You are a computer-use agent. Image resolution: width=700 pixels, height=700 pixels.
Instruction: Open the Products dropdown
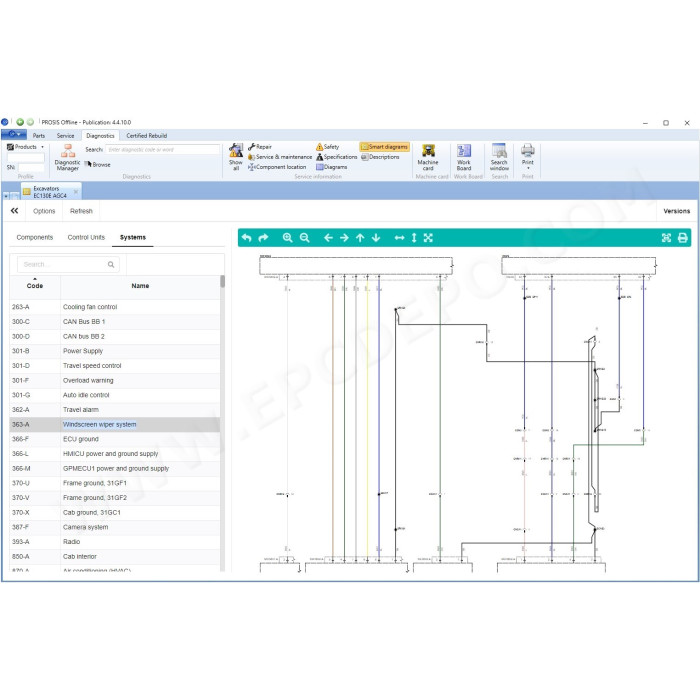25,147
